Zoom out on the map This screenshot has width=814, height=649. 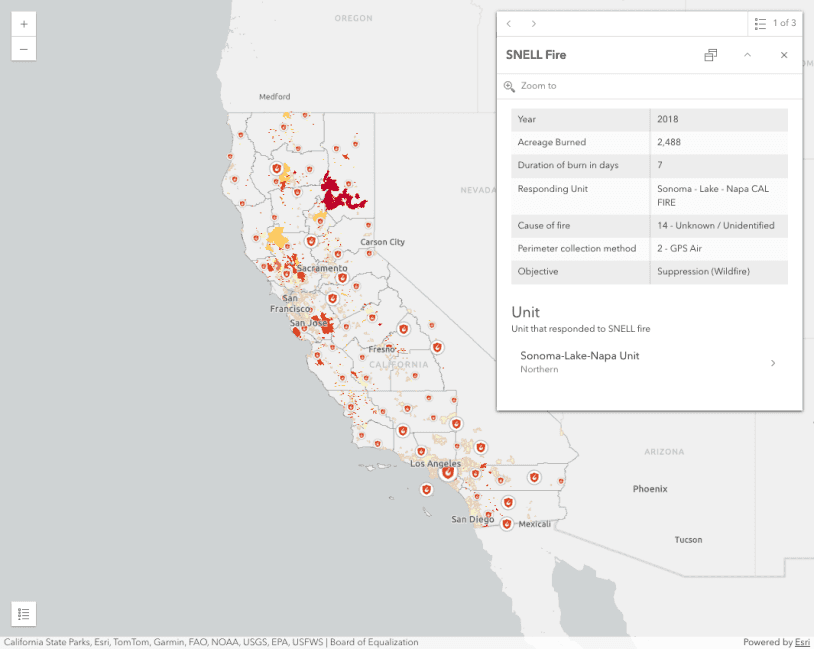(23, 48)
